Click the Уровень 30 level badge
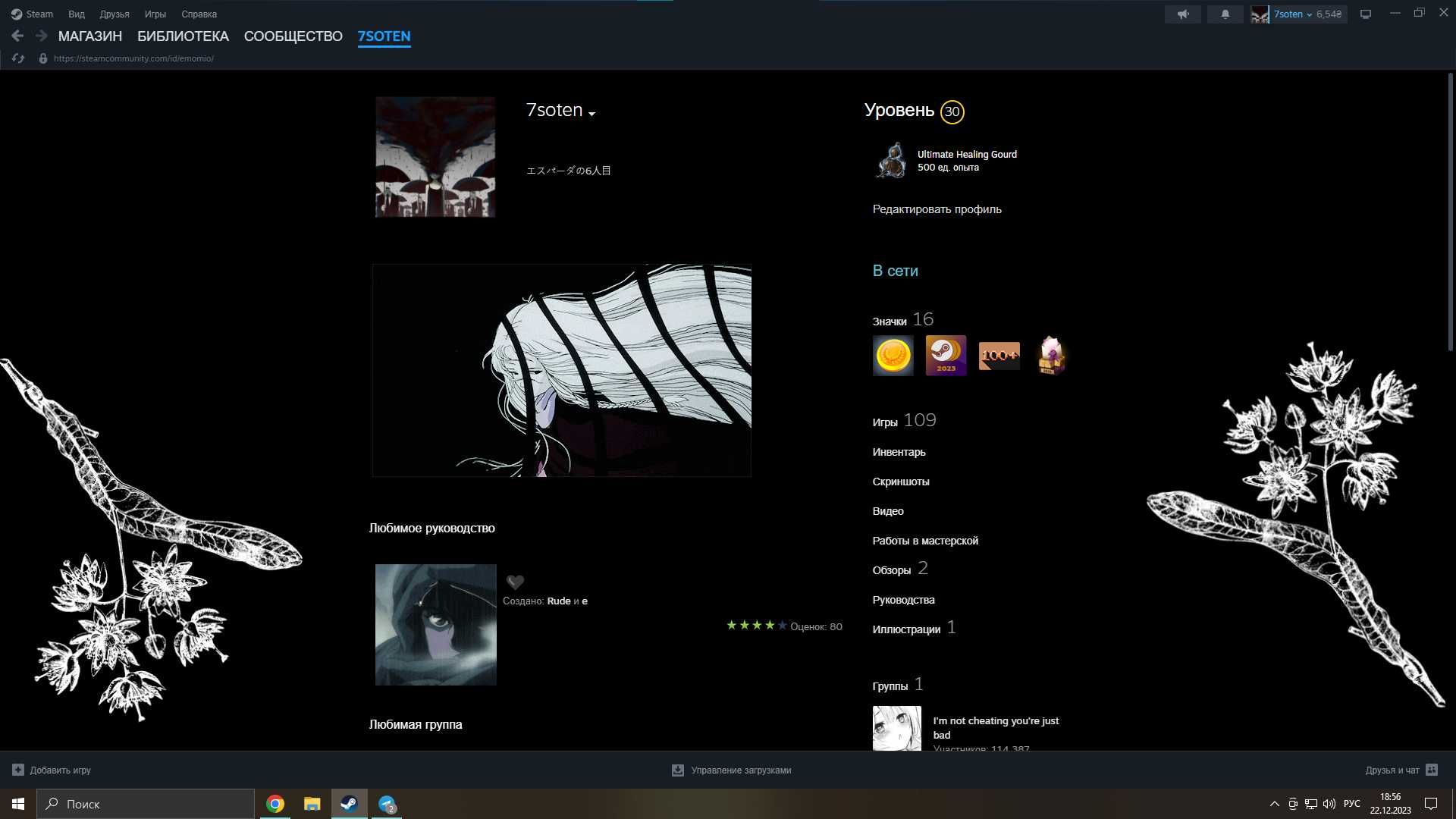This screenshot has width=1456, height=819. [952, 112]
